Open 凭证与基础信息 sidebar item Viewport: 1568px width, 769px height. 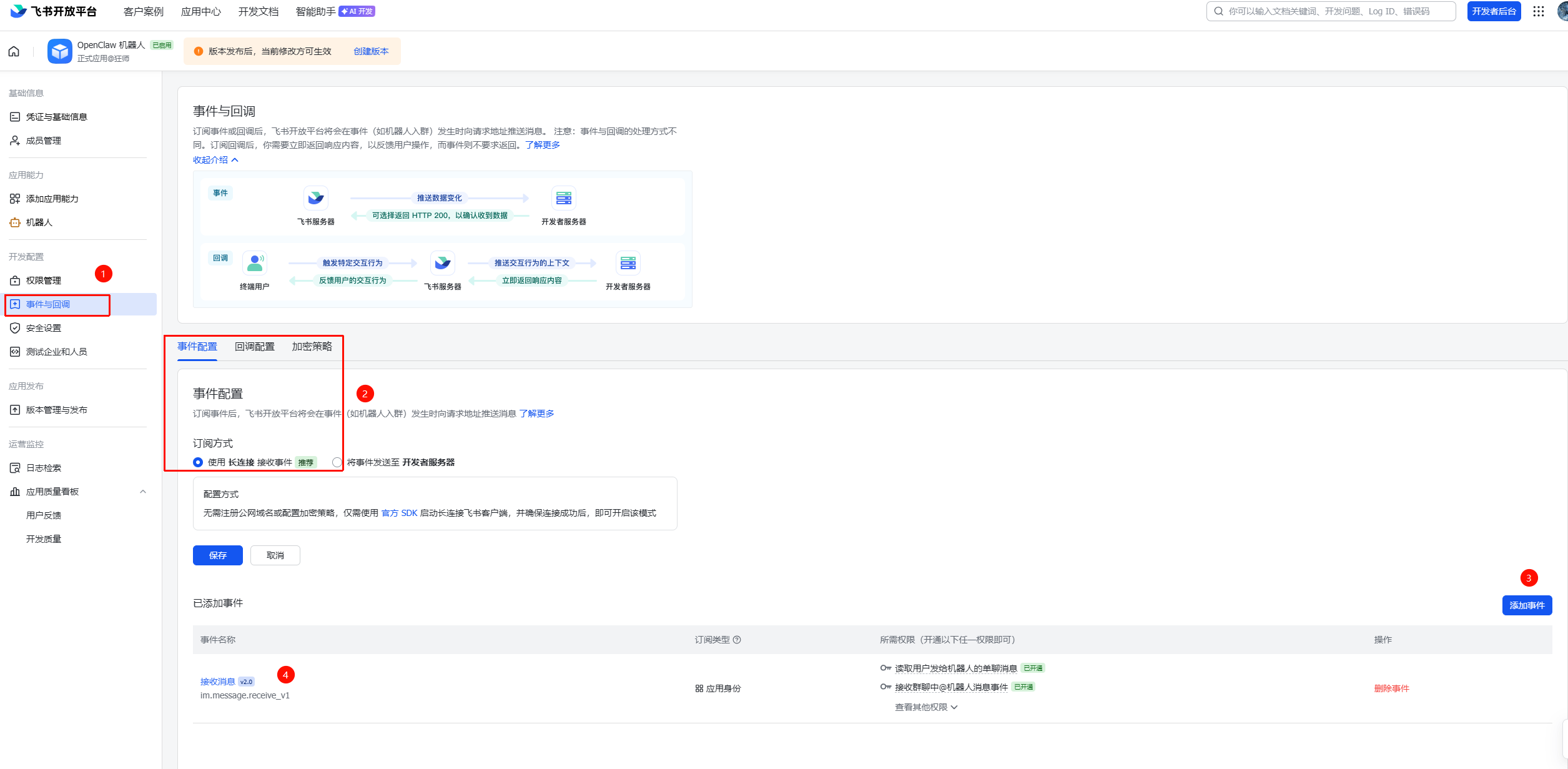tap(56, 117)
